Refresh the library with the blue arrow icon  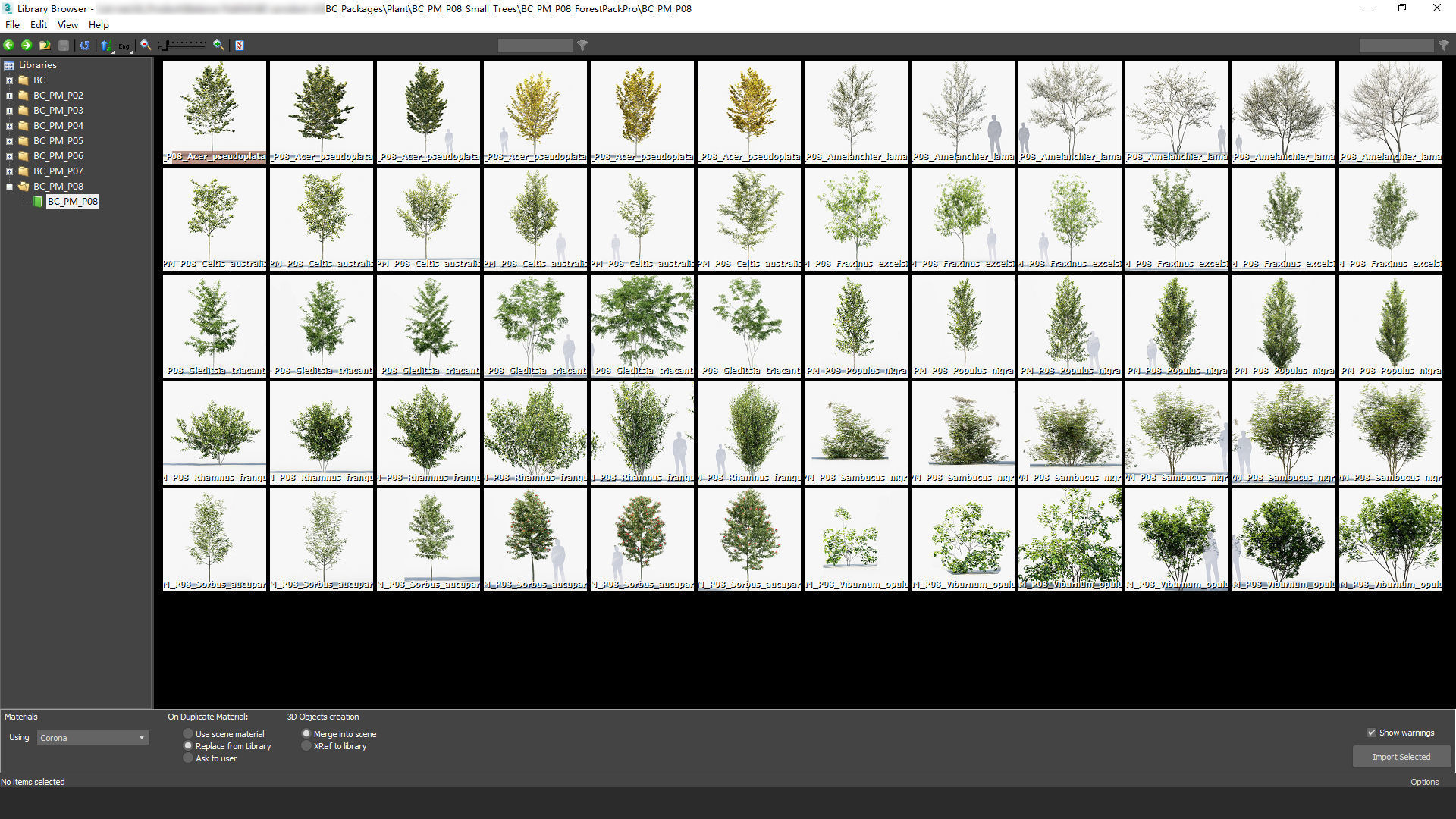(85, 45)
